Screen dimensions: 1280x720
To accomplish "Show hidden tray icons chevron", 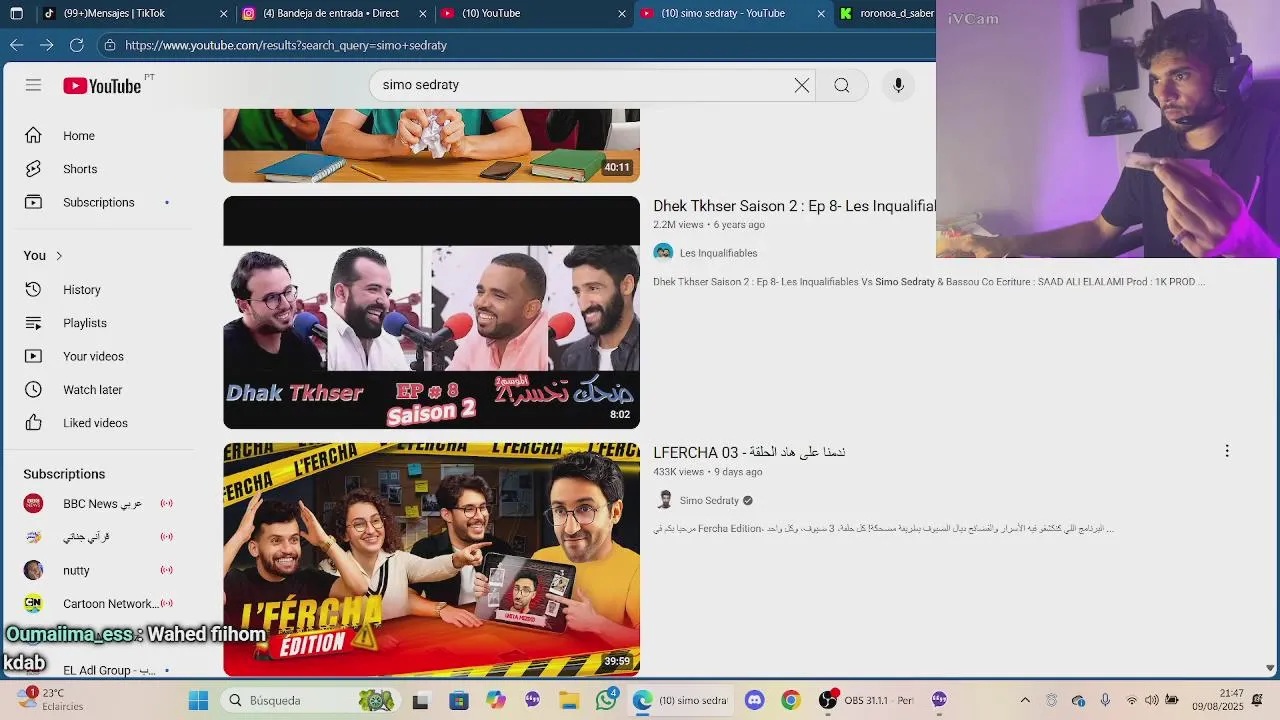I will pyautogui.click(x=1025, y=700).
